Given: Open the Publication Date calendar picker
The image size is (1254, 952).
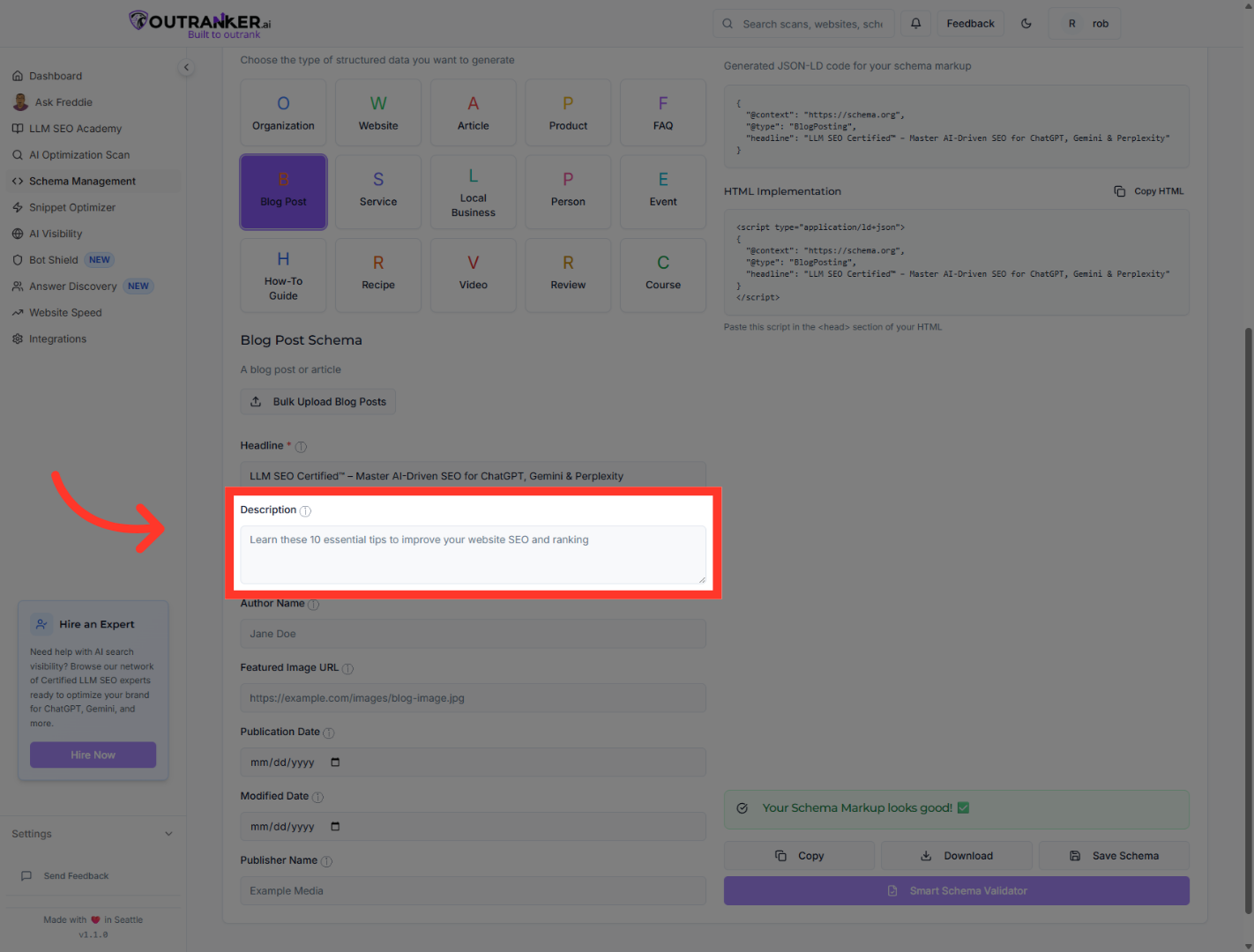Looking at the screenshot, I should (335, 762).
